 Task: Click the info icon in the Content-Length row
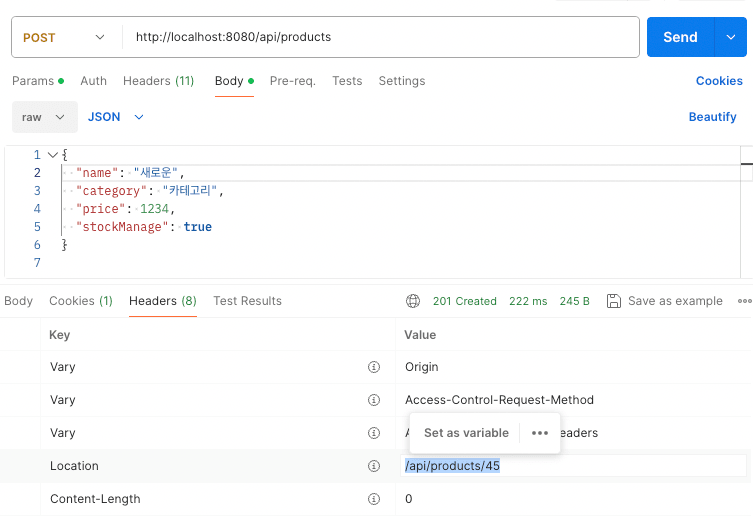tap(374, 499)
